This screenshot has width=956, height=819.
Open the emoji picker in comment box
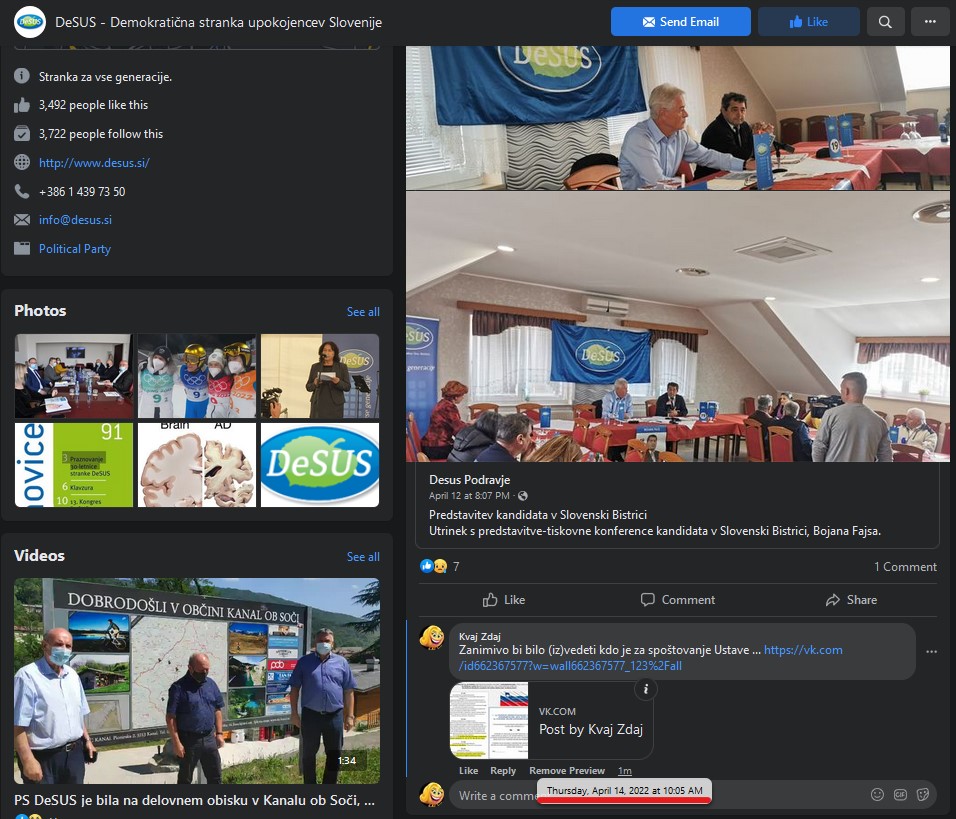877,795
